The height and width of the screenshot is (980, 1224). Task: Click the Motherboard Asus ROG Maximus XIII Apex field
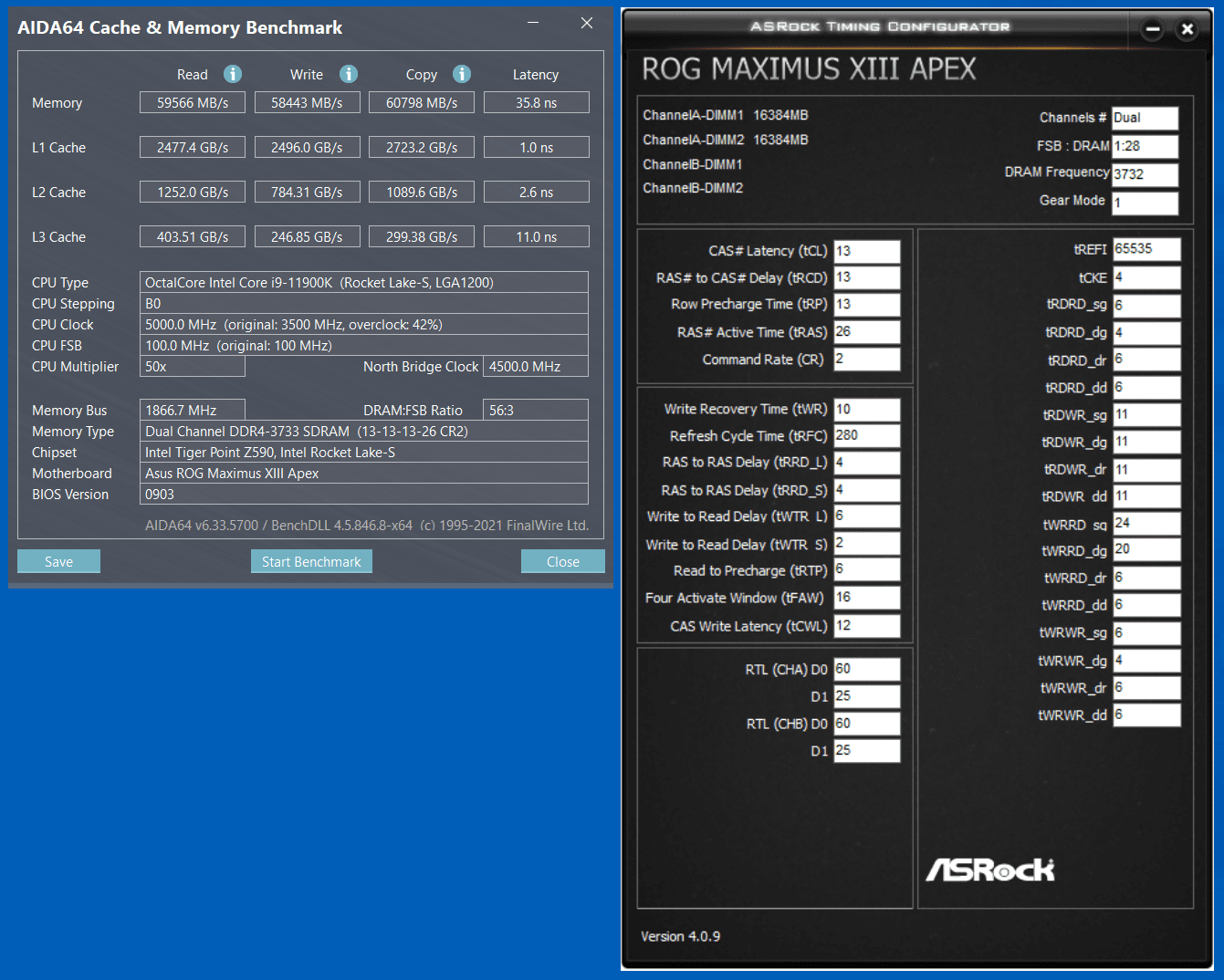(x=363, y=473)
